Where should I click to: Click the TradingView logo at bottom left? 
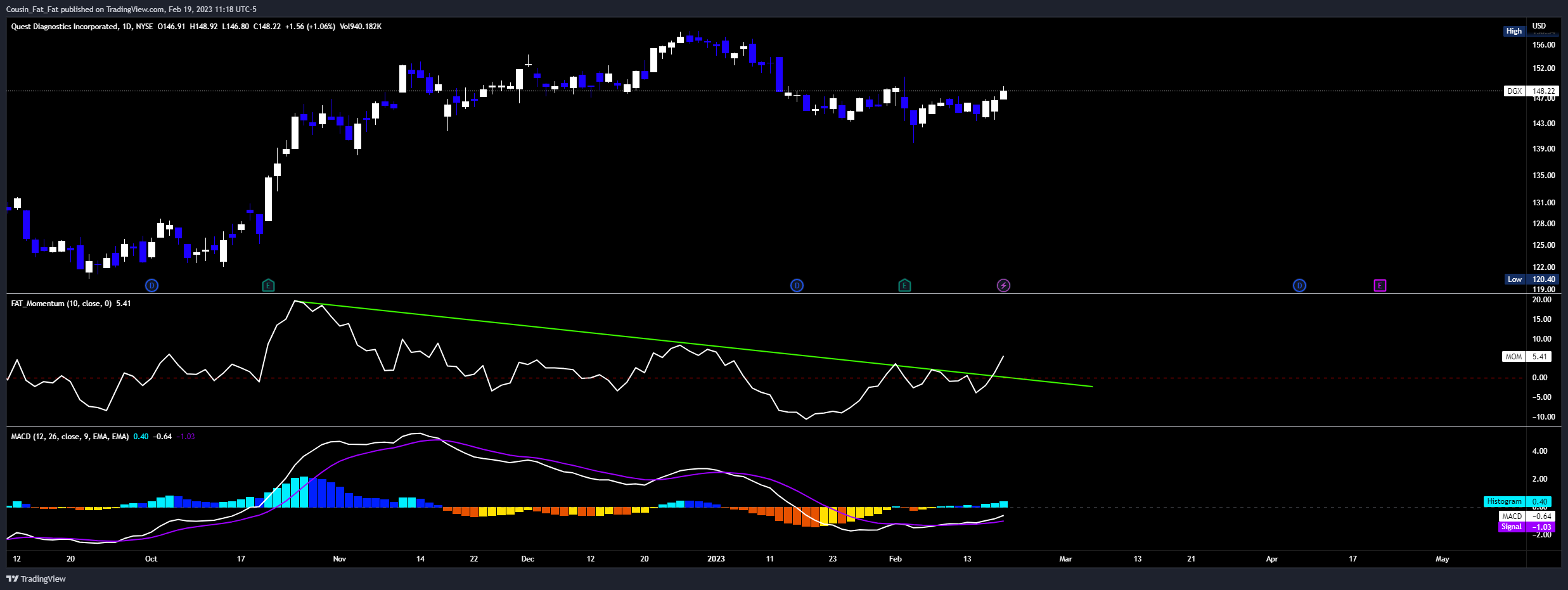[x=36, y=579]
